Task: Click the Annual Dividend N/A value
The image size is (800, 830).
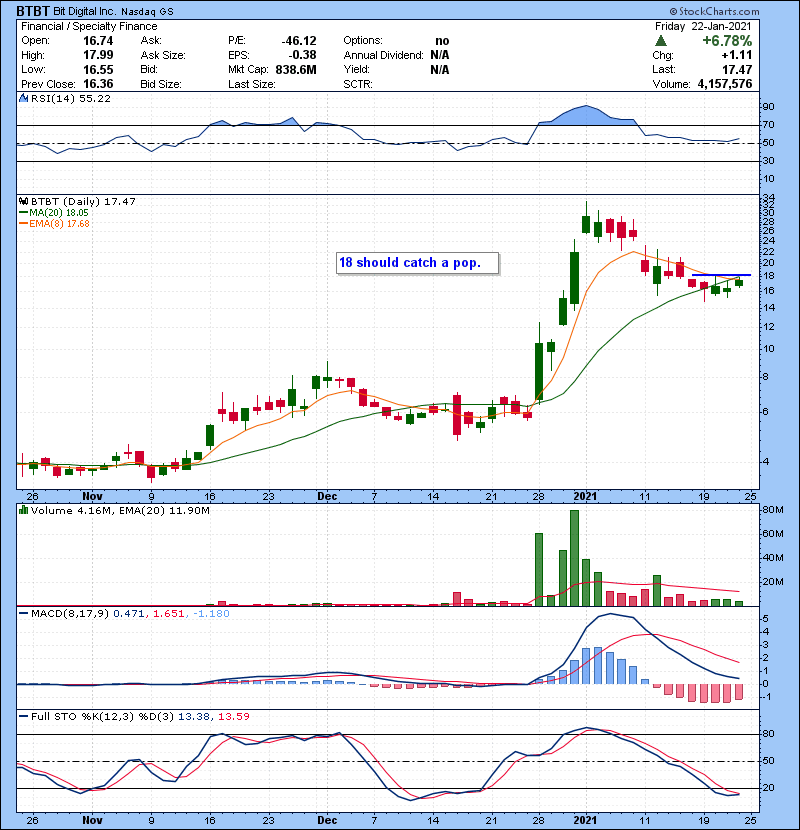Action: 439,55
